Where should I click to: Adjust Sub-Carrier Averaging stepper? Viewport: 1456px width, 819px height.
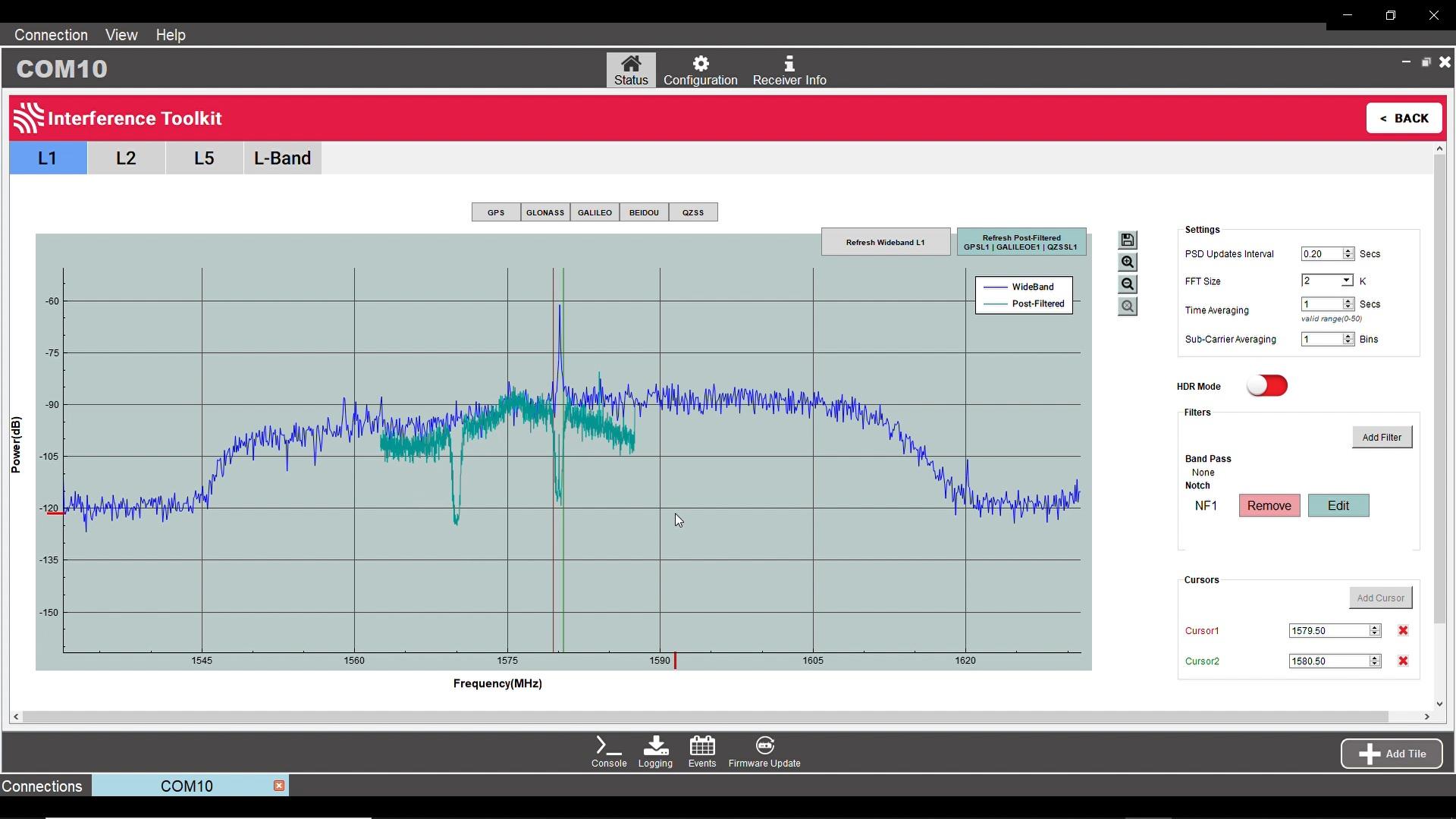[1348, 339]
